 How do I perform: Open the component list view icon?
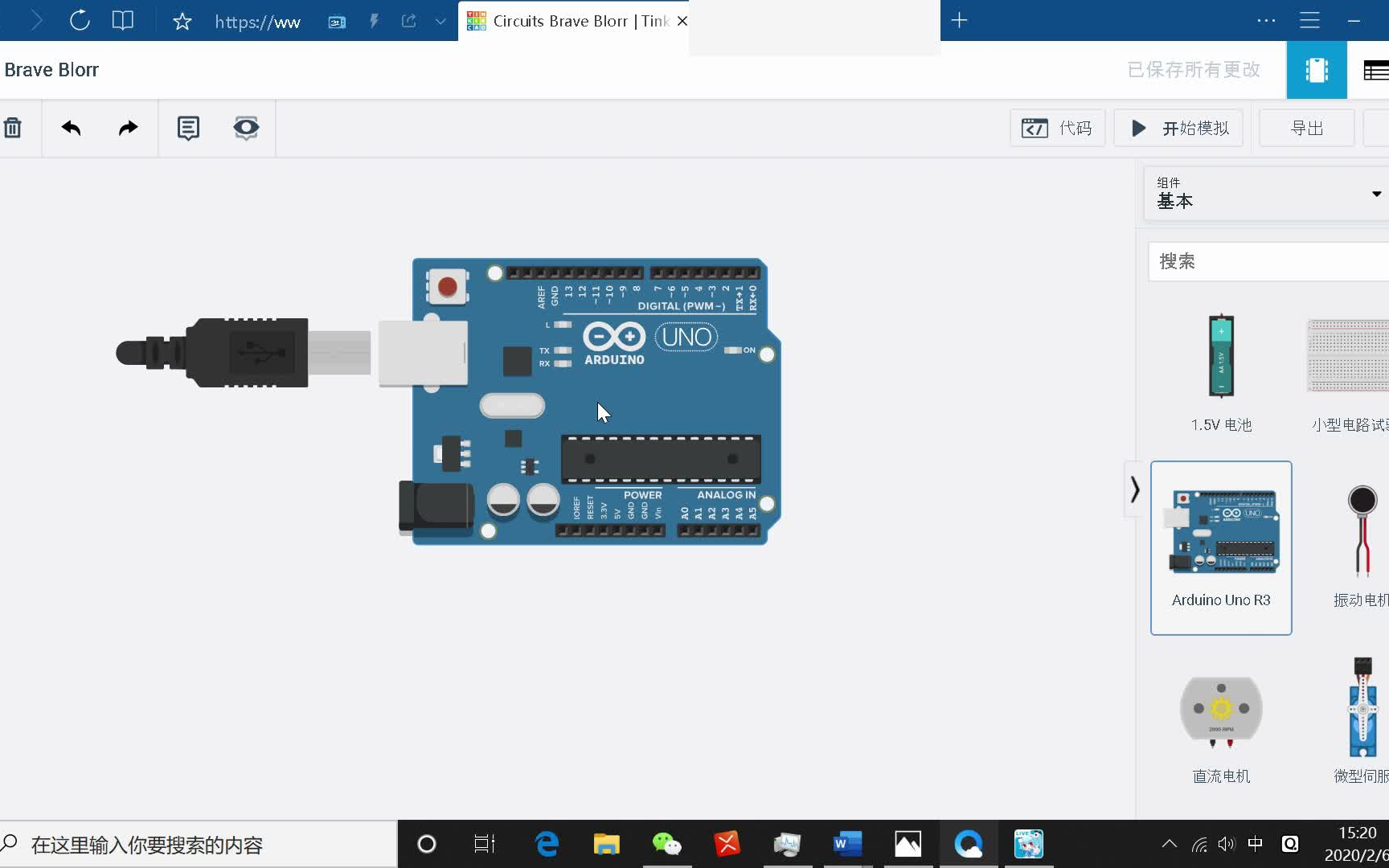[1376, 70]
